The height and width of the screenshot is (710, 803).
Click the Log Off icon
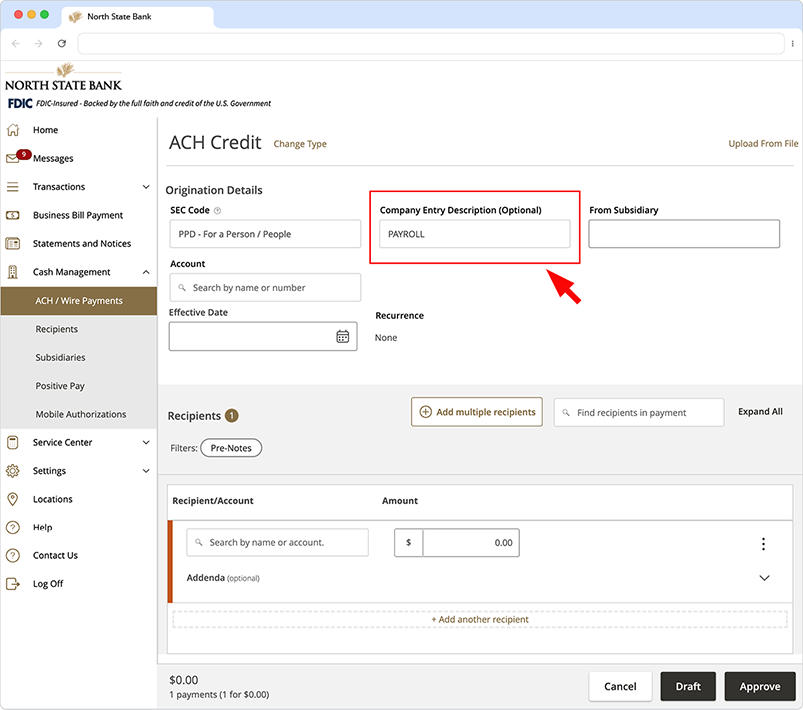click(x=14, y=583)
